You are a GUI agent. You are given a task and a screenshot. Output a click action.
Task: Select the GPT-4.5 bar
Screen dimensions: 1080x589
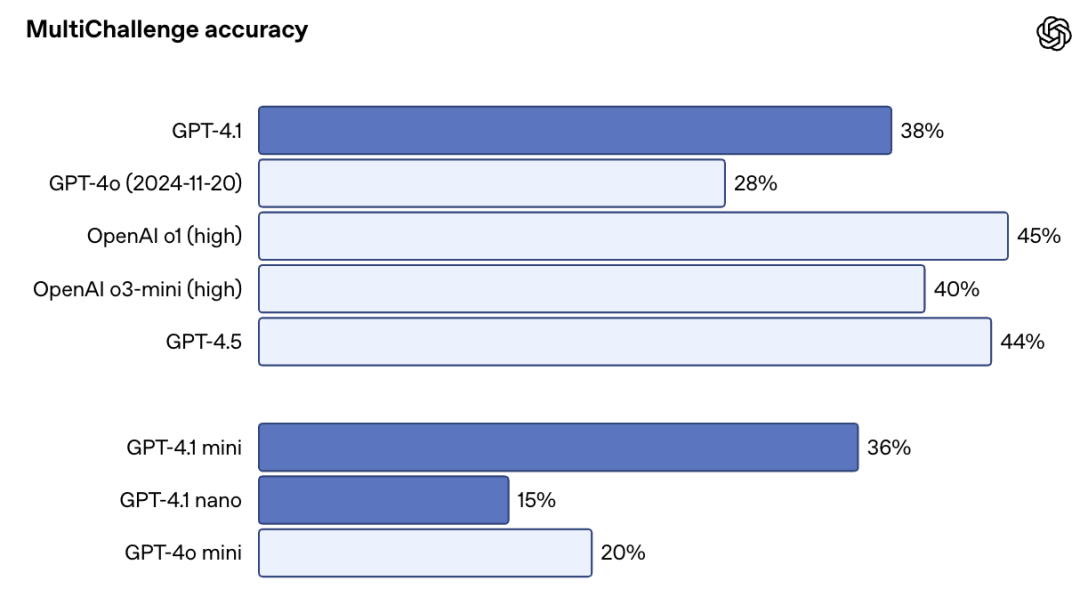[625, 342]
